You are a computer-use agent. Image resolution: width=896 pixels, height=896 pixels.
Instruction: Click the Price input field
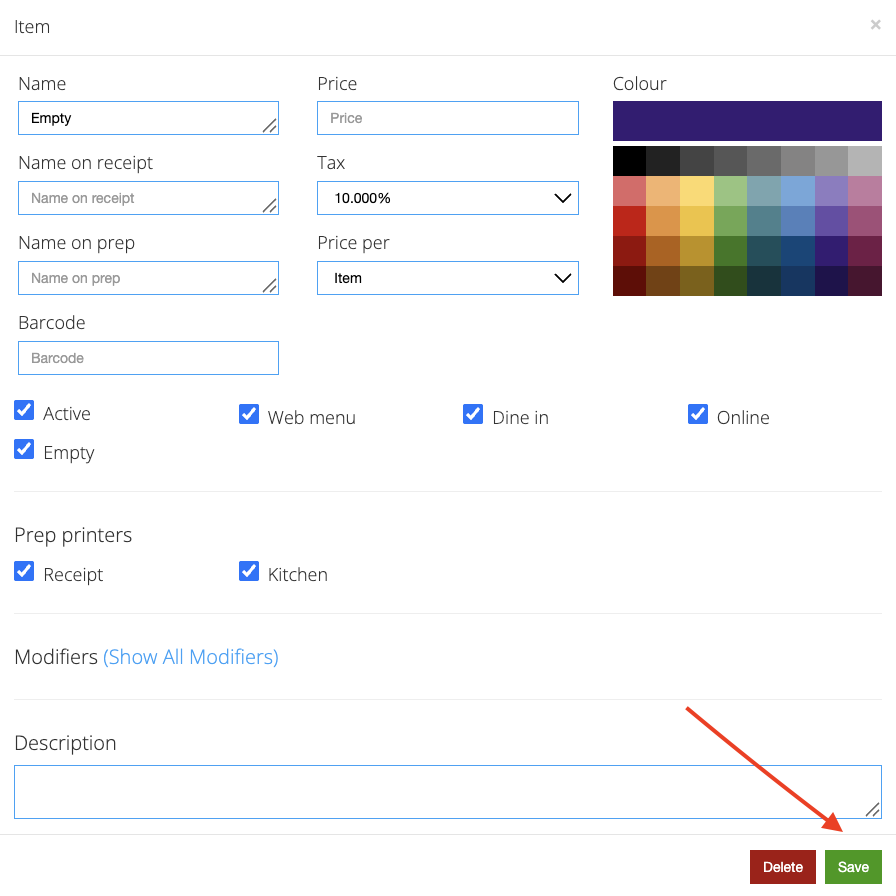(x=447, y=118)
